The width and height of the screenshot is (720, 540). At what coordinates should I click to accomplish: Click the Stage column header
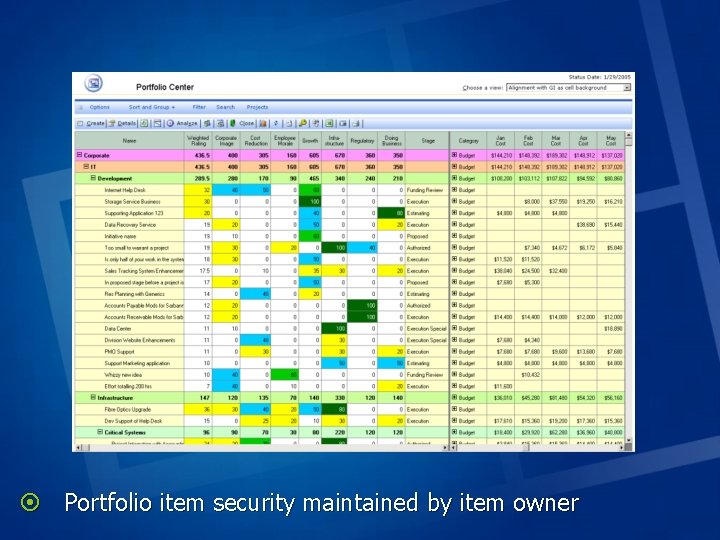(428, 141)
